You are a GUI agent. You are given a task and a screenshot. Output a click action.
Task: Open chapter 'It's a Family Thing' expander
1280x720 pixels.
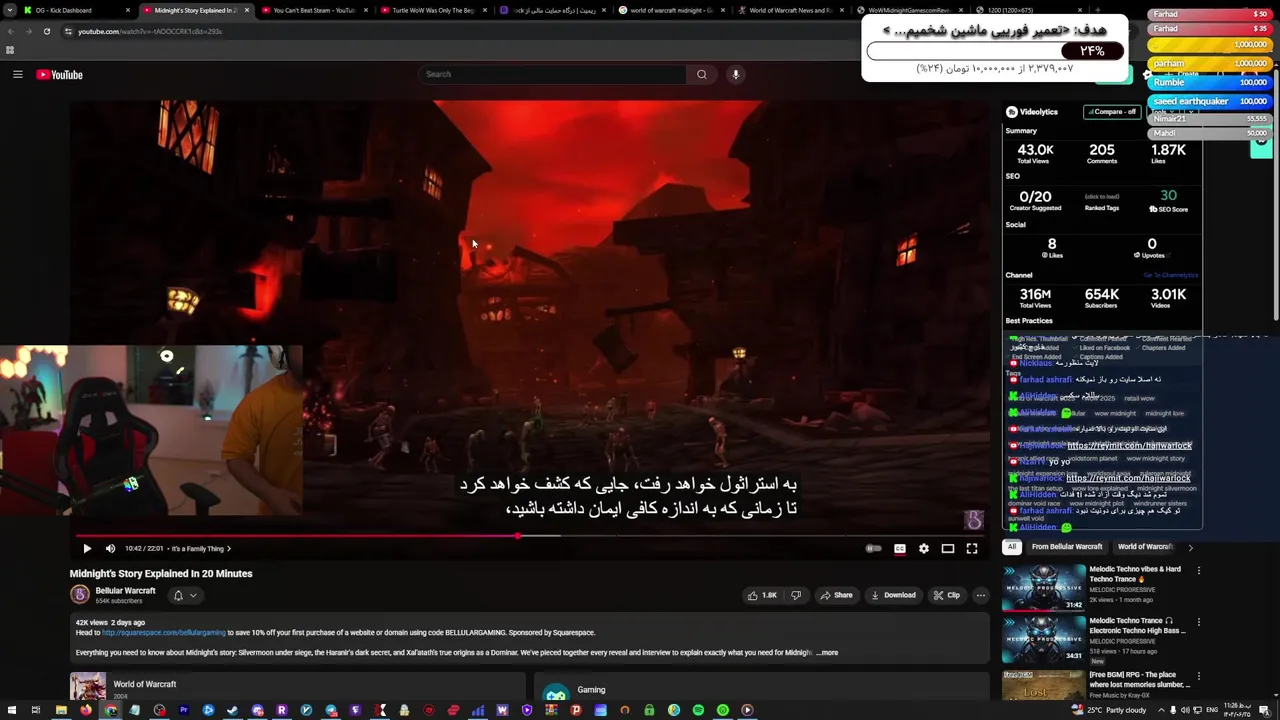pyautogui.click(x=201, y=548)
